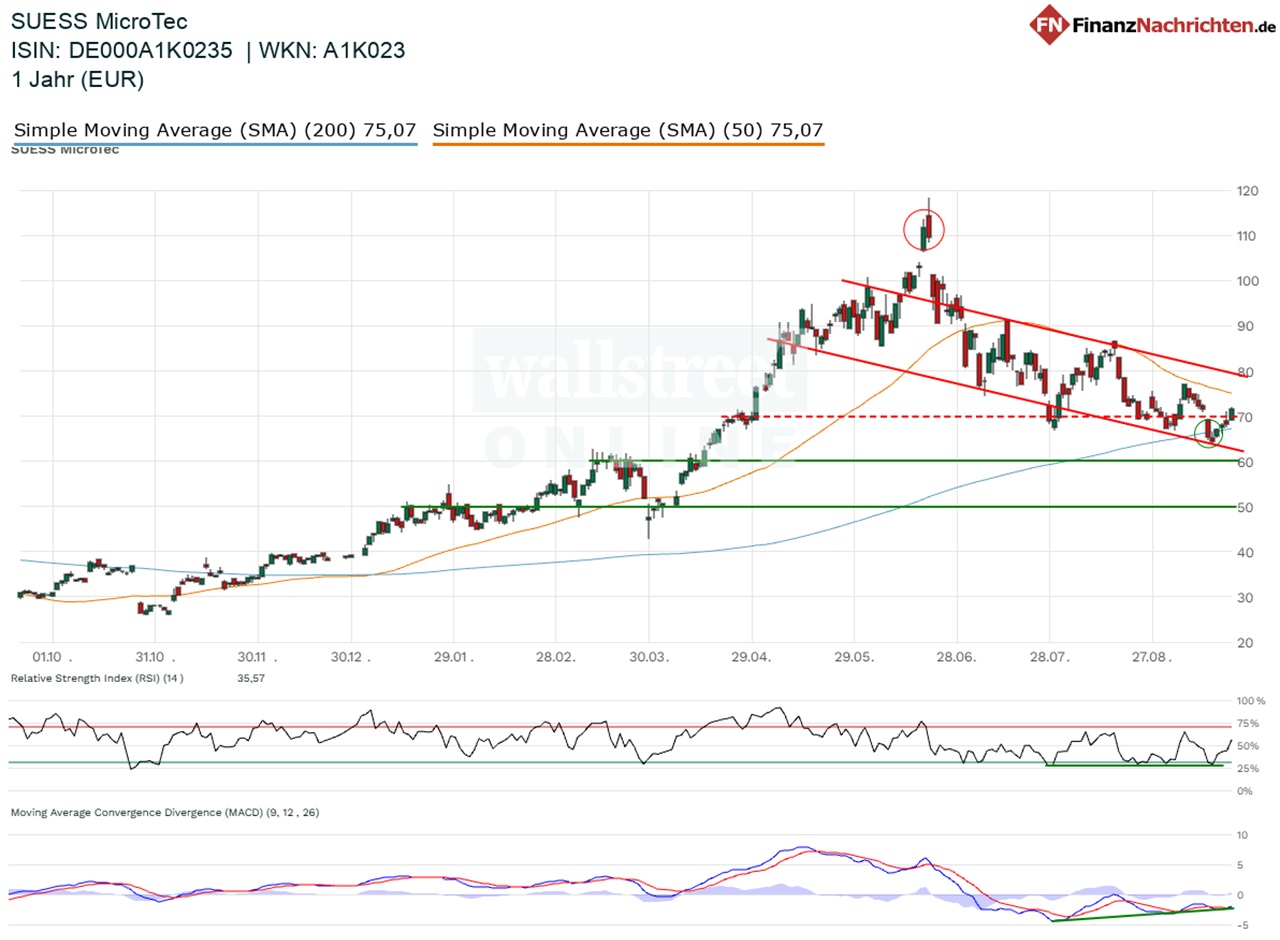
Task: Click the RSI 50% axis label
Action: 1247,746
